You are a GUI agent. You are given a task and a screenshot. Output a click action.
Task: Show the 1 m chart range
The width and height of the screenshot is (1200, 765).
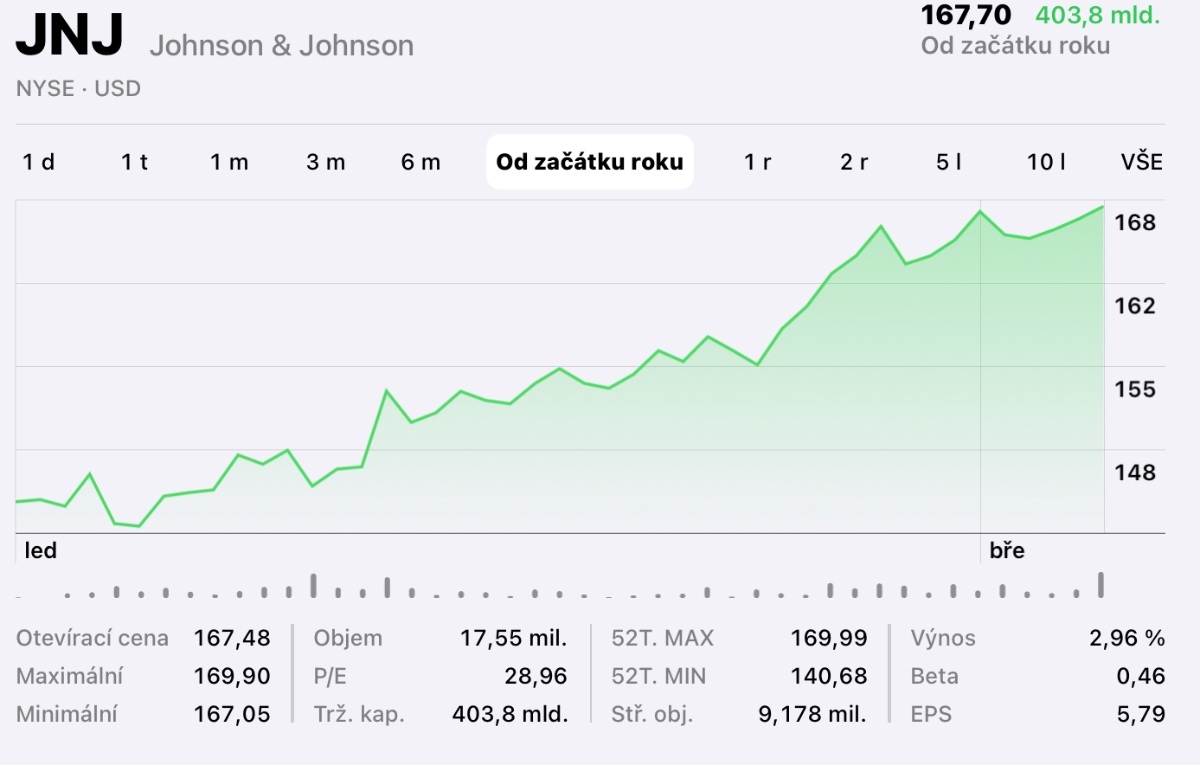pyautogui.click(x=229, y=162)
